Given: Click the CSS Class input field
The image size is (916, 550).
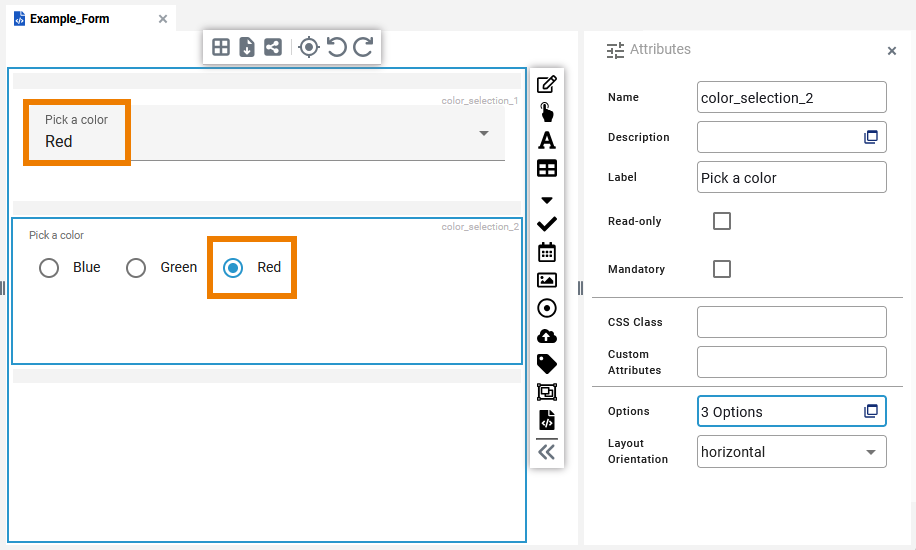Looking at the screenshot, I should click(x=791, y=322).
